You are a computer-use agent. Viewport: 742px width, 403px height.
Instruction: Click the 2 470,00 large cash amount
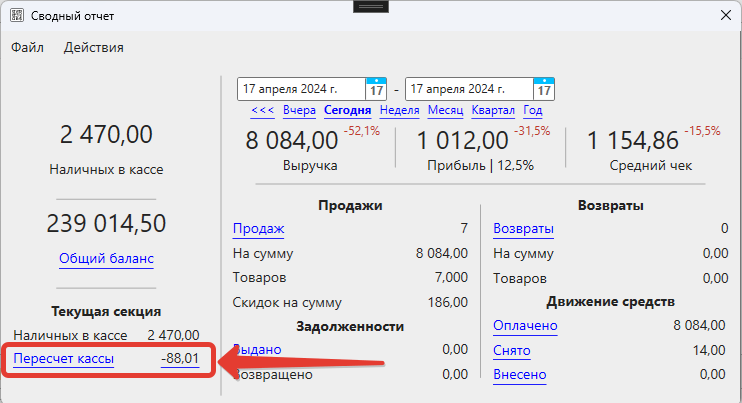coord(106,134)
